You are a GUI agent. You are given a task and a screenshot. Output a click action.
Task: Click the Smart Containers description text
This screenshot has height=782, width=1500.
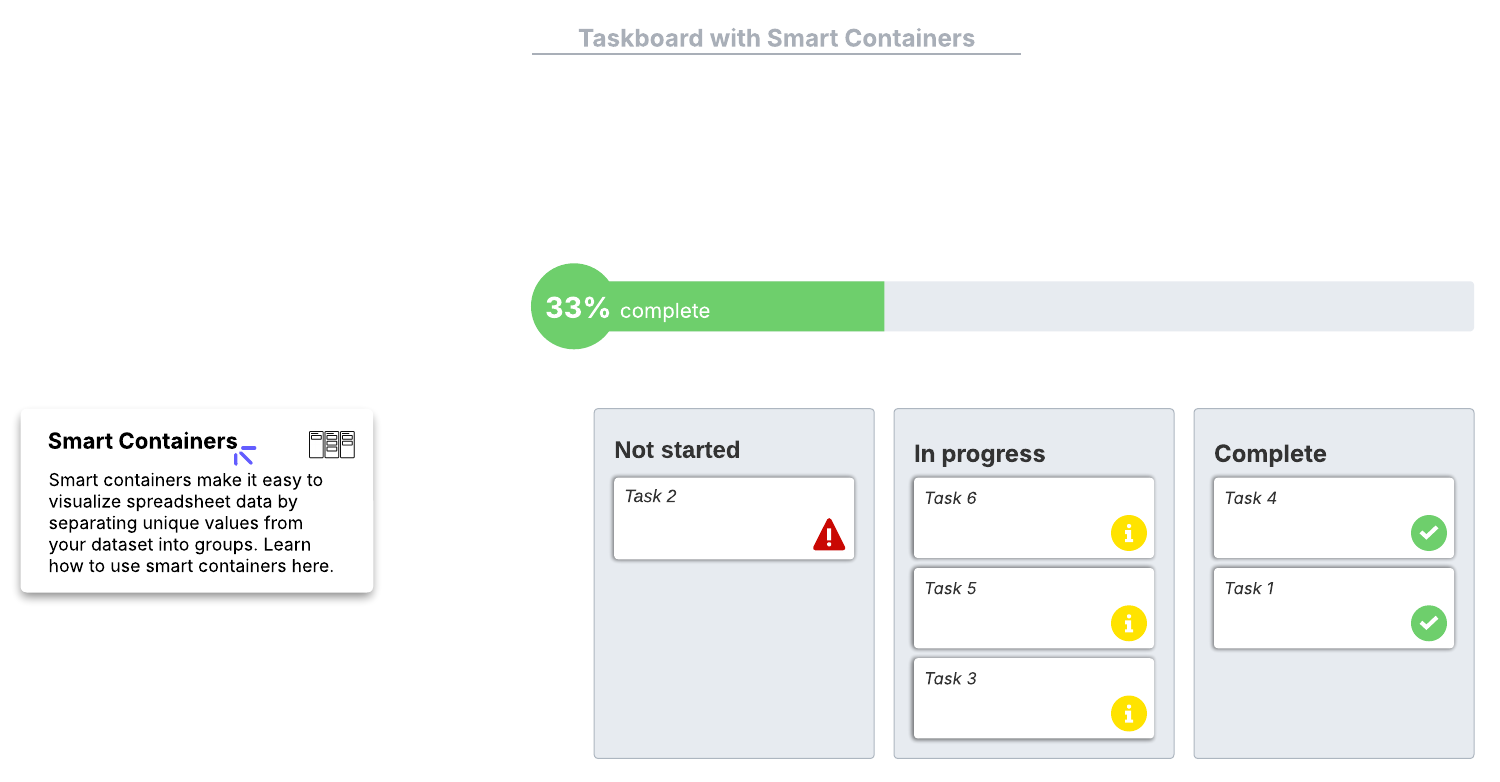click(191, 523)
